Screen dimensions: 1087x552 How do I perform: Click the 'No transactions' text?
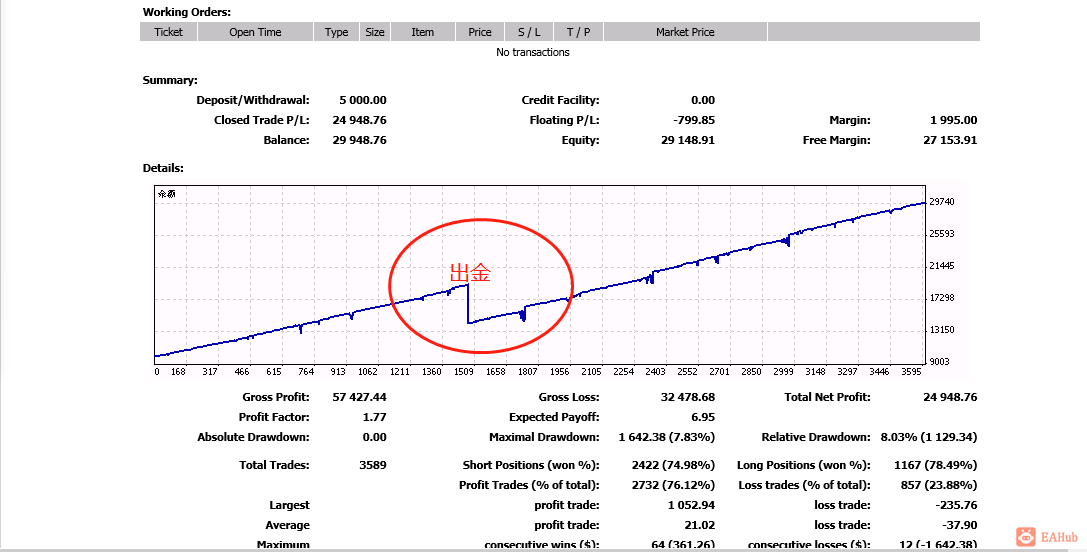coord(532,52)
